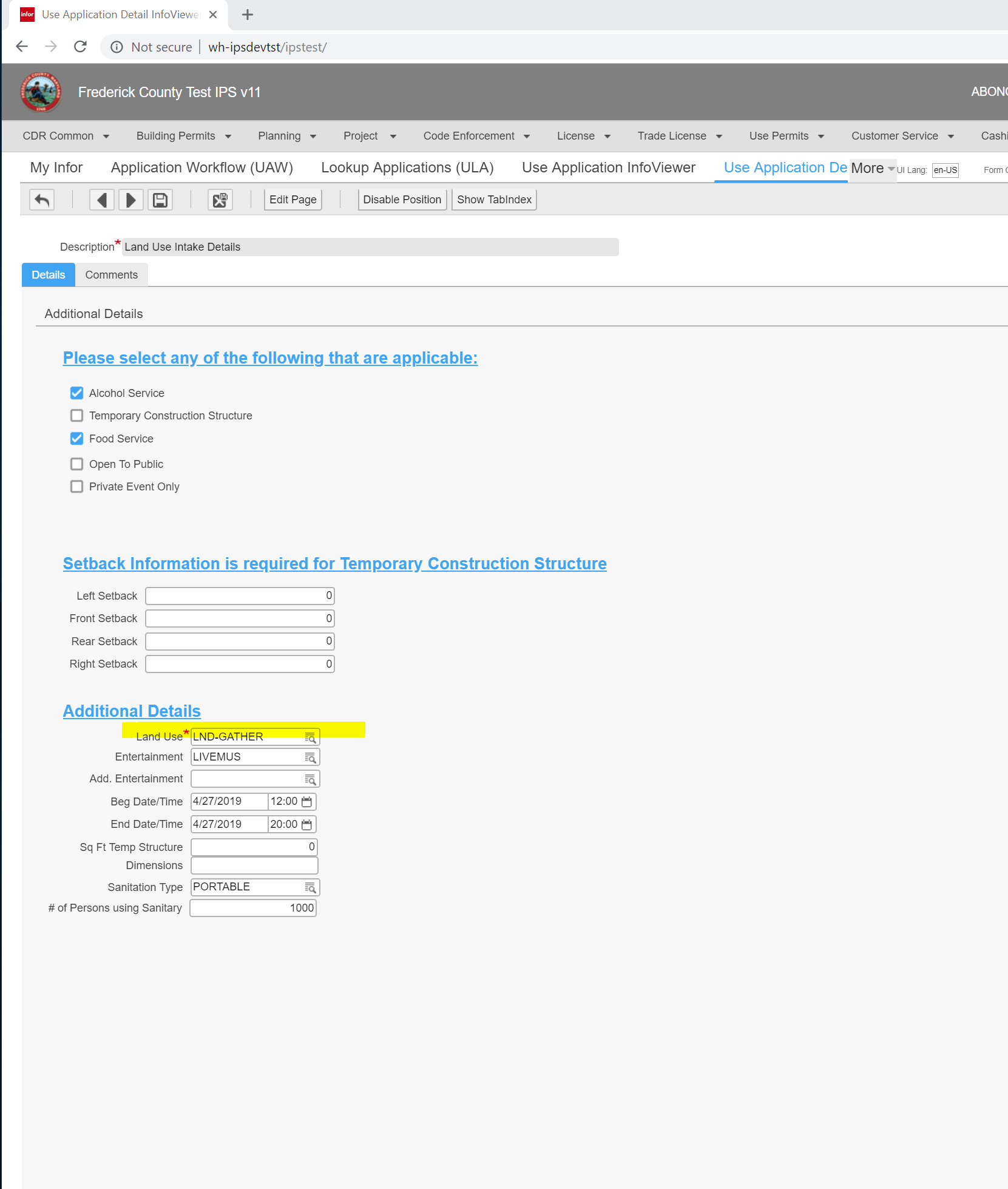Click the site info Not secure icon

(117, 47)
